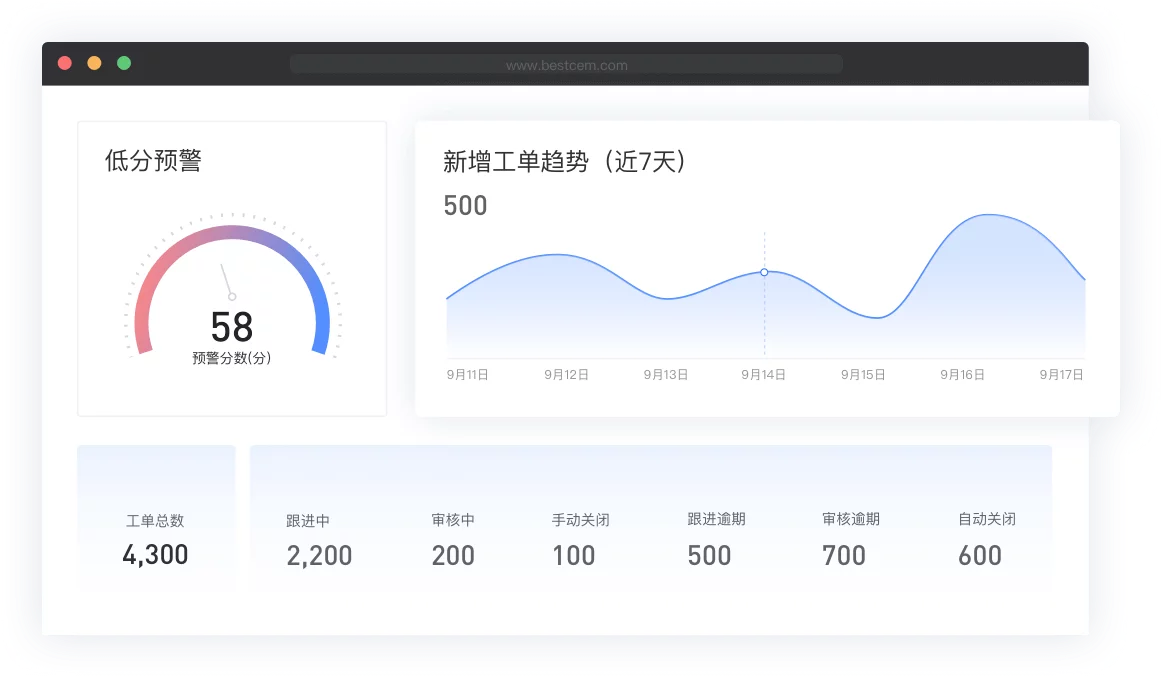The width and height of the screenshot is (1162, 676).
Task: Click the 新增工单趋势 chart title
Action: click(566, 162)
